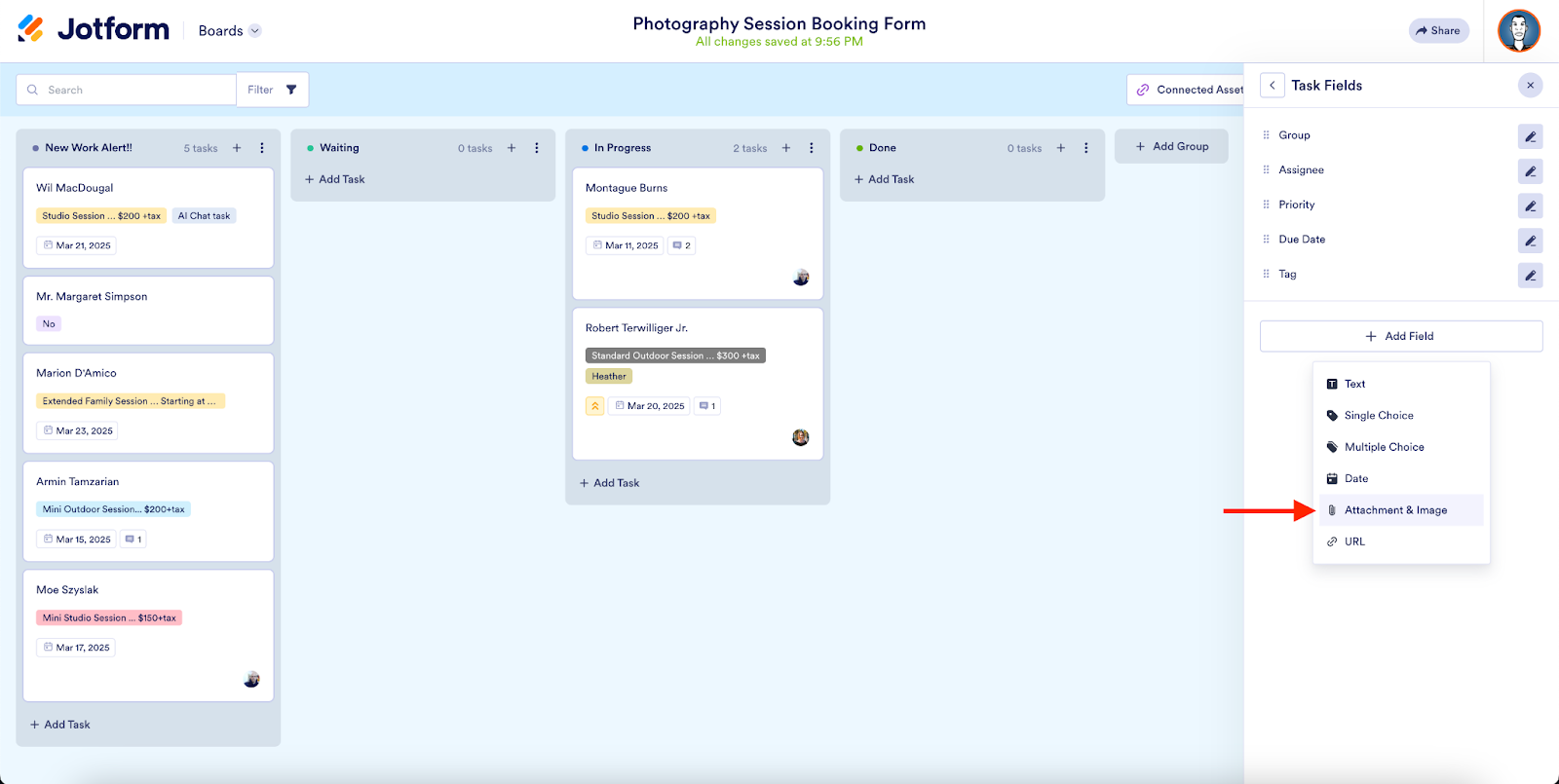Click the Add Group button

1171,146
